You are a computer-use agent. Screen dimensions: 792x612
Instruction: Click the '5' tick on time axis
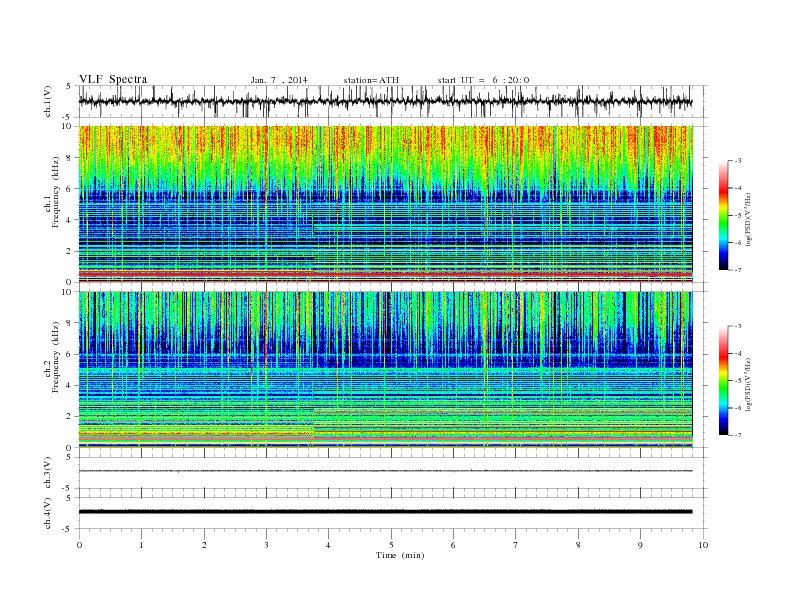click(x=391, y=545)
